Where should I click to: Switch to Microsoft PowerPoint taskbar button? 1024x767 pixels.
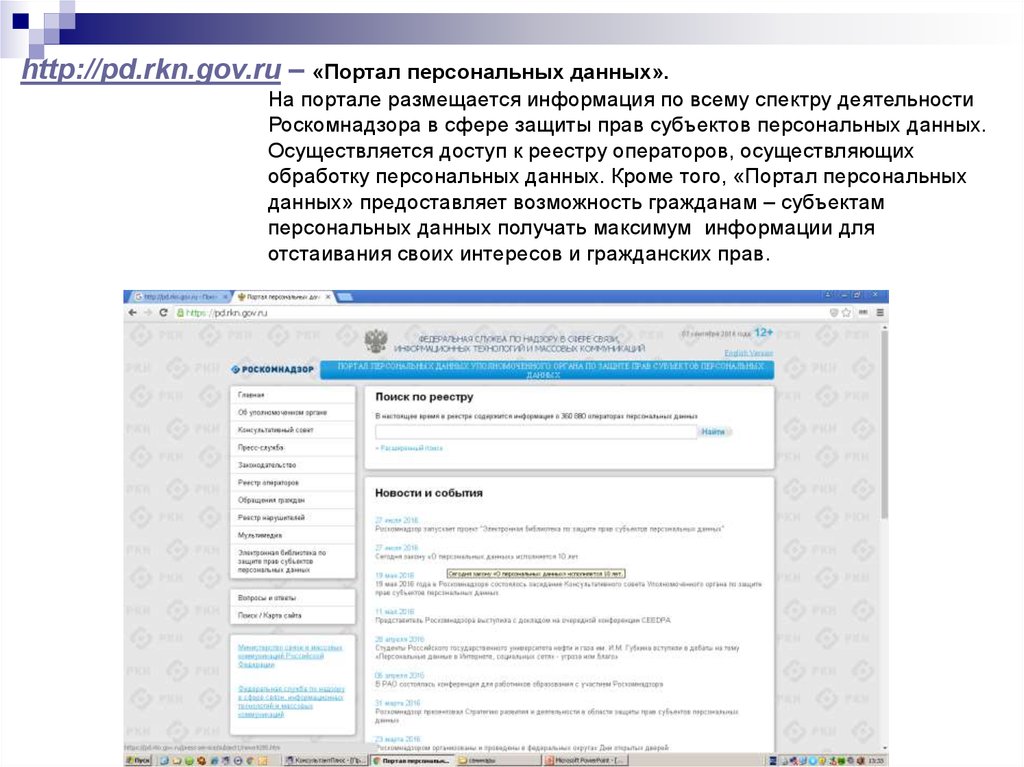click(586, 760)
